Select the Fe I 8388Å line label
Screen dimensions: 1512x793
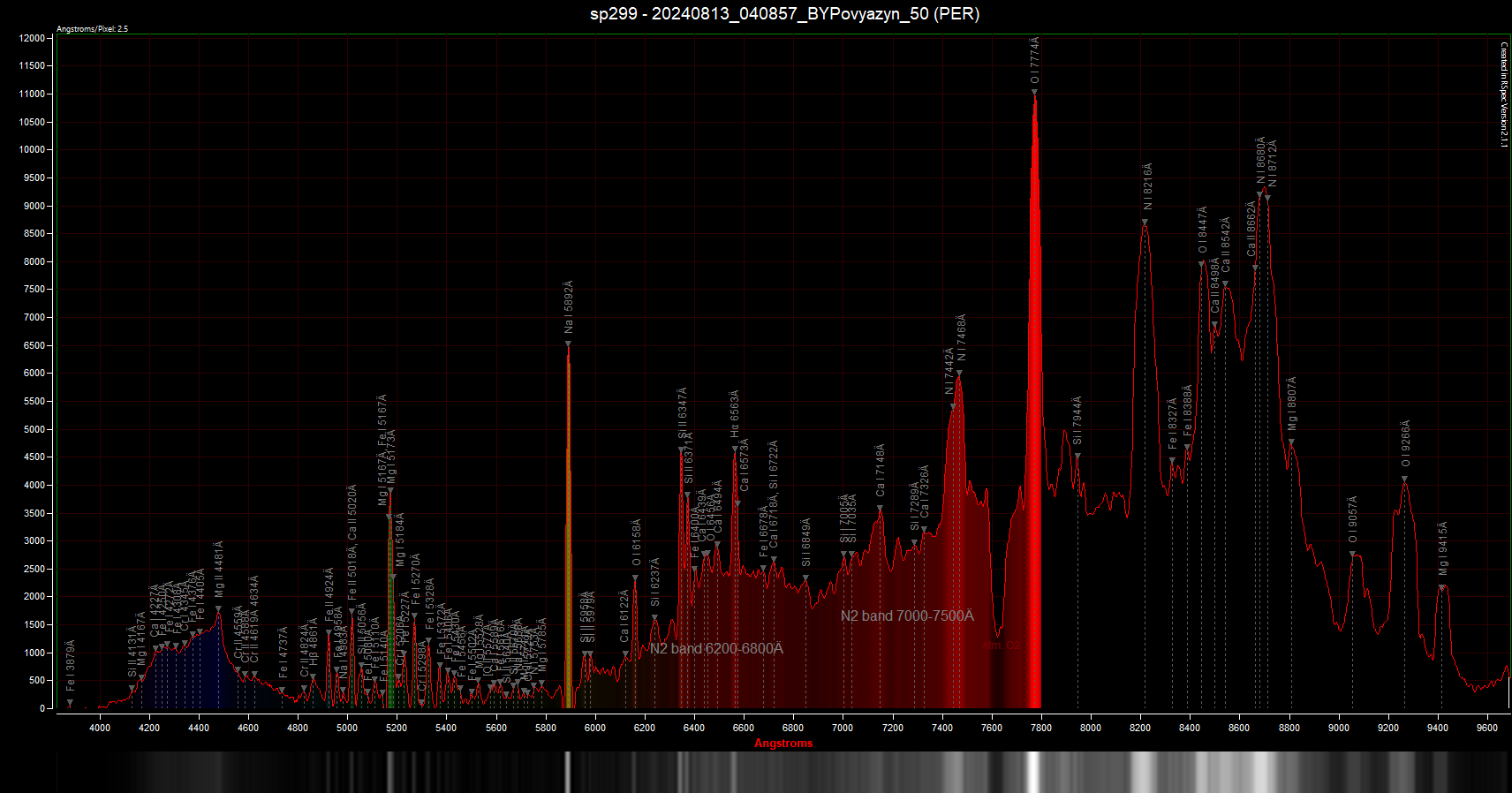click(1188, 410)
